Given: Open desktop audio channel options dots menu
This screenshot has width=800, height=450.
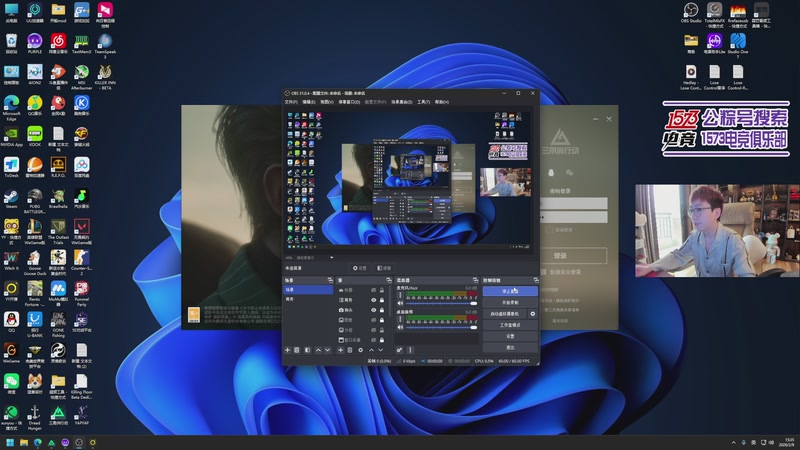Looking at the screenshot, I should point(400,319).
